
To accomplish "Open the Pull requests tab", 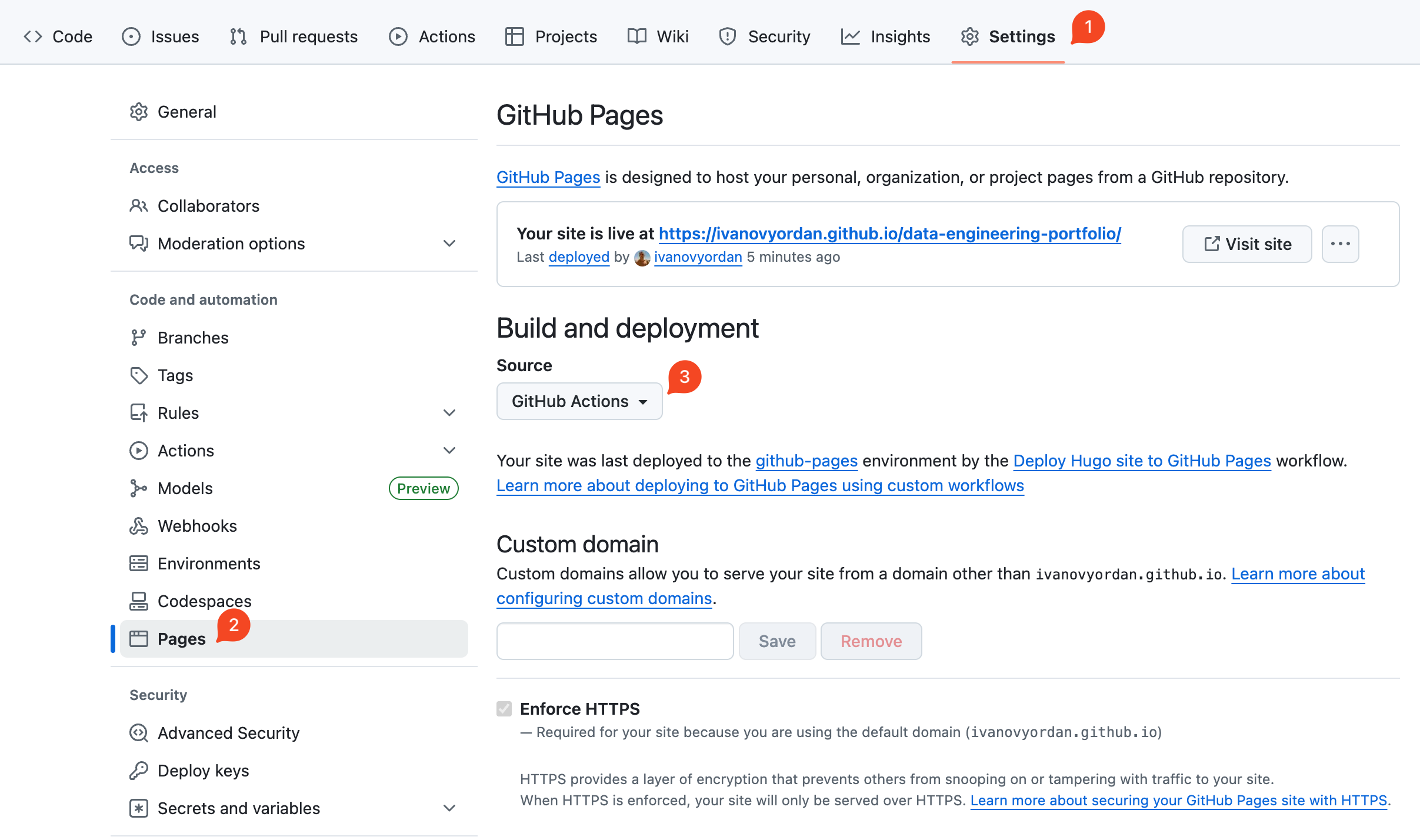I will coord(294,36).
